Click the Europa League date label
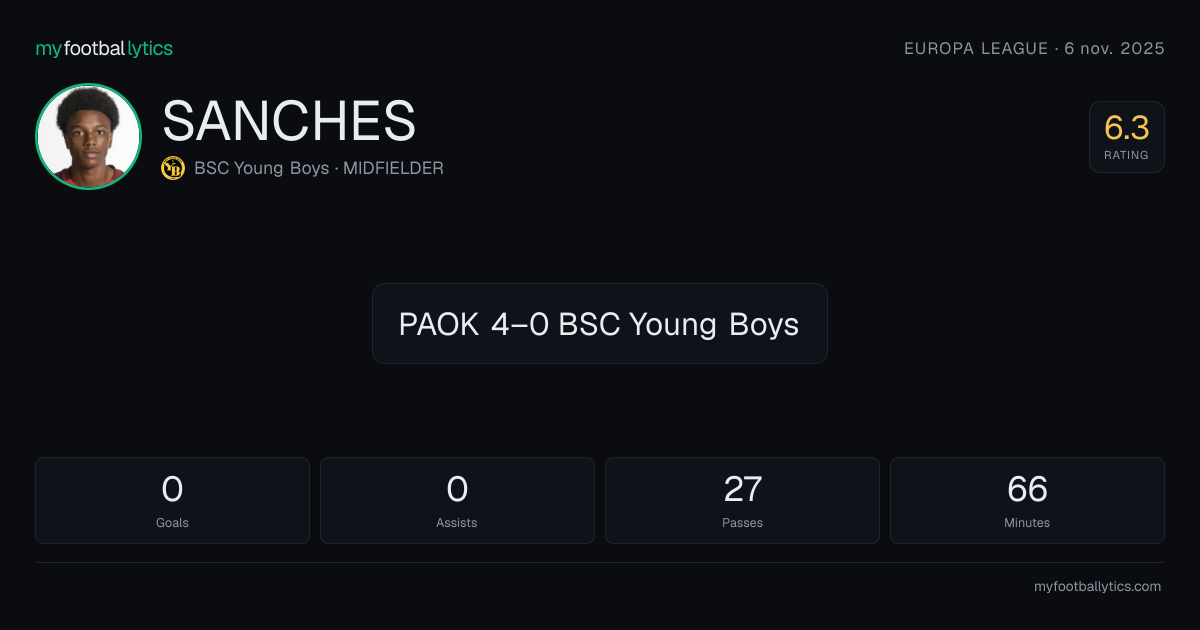This screenshot has width=1200, height=630. (x=1034, y=48)
